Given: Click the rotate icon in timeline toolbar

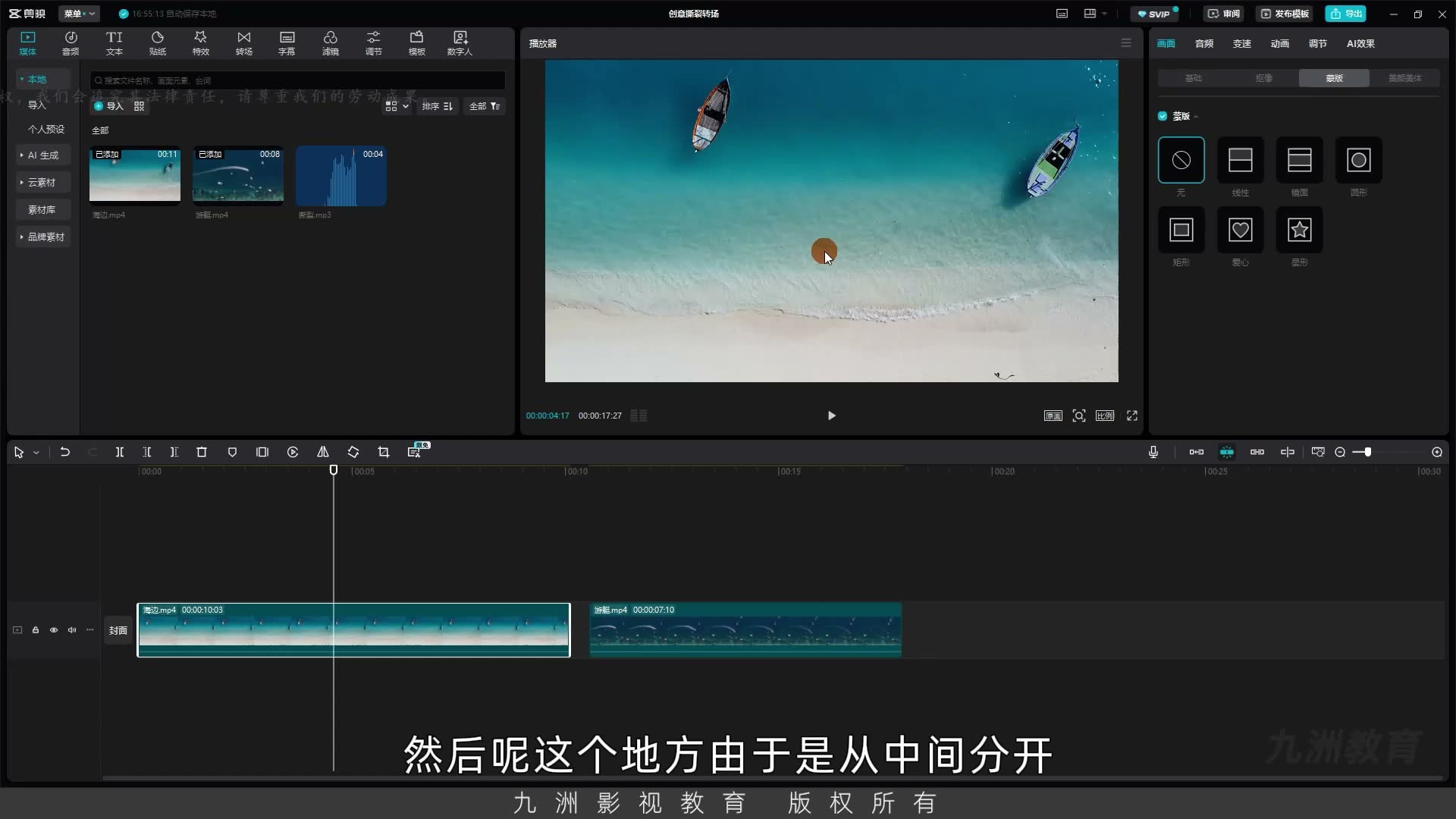Looking at the screenshot, I should pyautogui.click(x=353, y=452).
